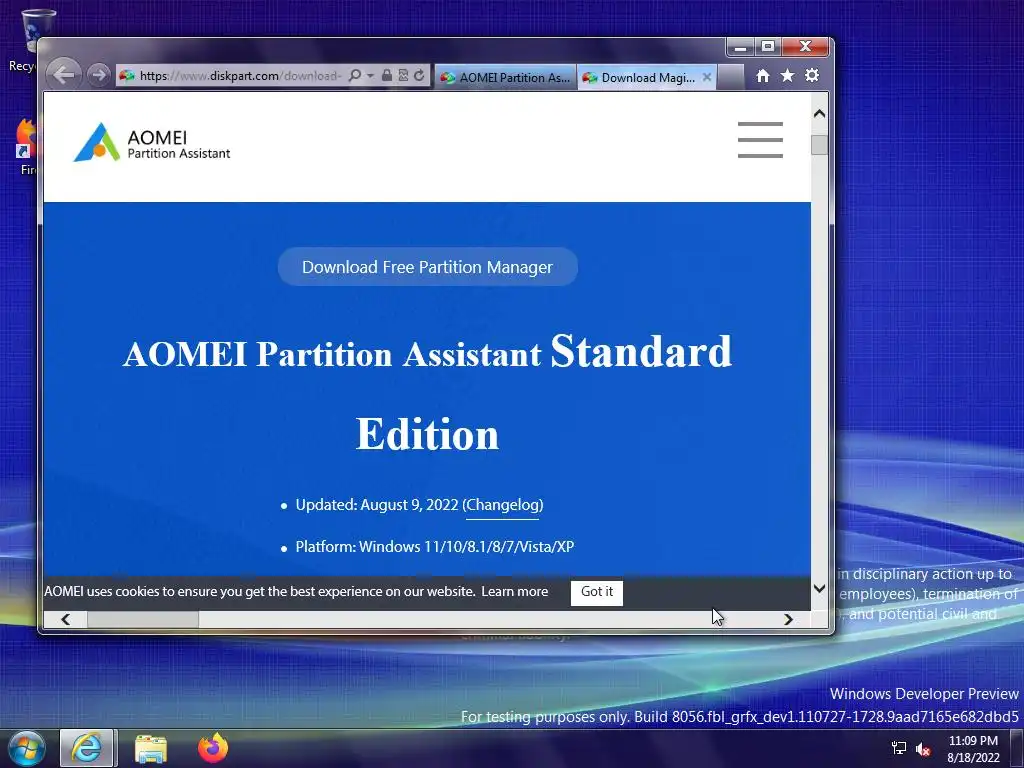The width and height of the screenshot is (1024, 768).
Task: Open the hamburger navigation menu
Action: (760, 139)
